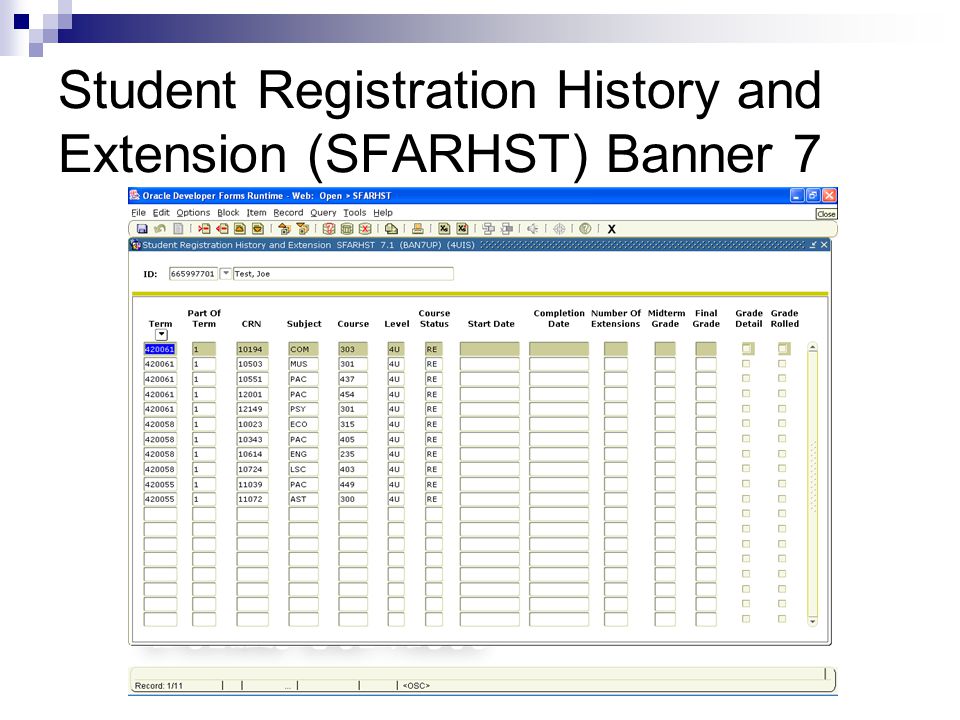Screen dimensions: 960x720
Task: Click greyed Broadcast speaker icon
Action: [x=533, y=229]
